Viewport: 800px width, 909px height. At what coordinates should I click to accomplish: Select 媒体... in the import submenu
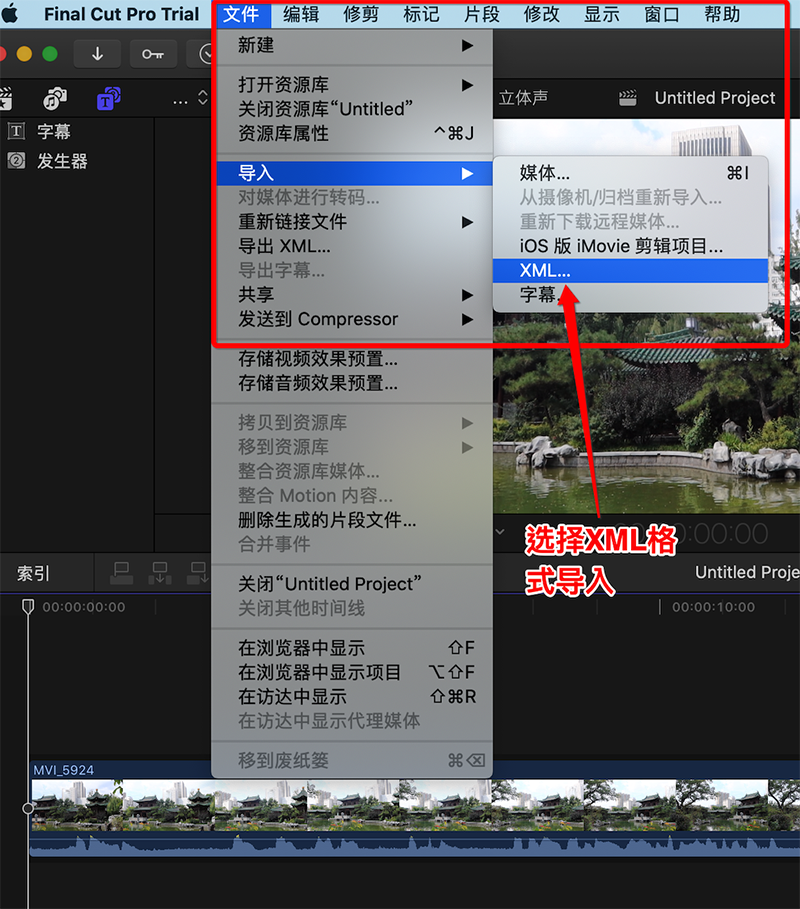[x=545, y=173]
